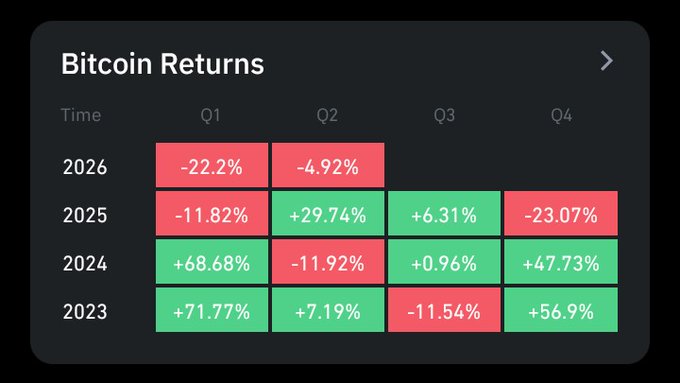Open Bitcoin Returns details via chevron arrow
The image size is (680, 383).
[607, 61]
